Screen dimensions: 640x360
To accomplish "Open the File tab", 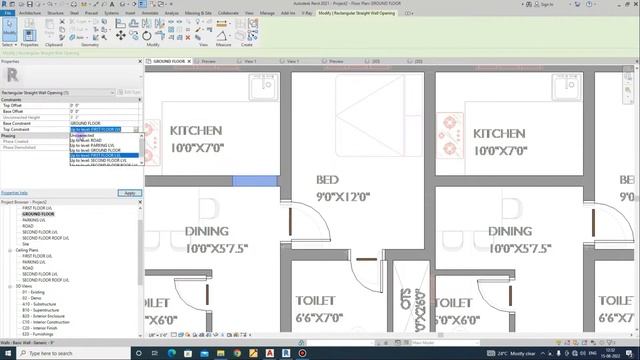I will 7,13.
